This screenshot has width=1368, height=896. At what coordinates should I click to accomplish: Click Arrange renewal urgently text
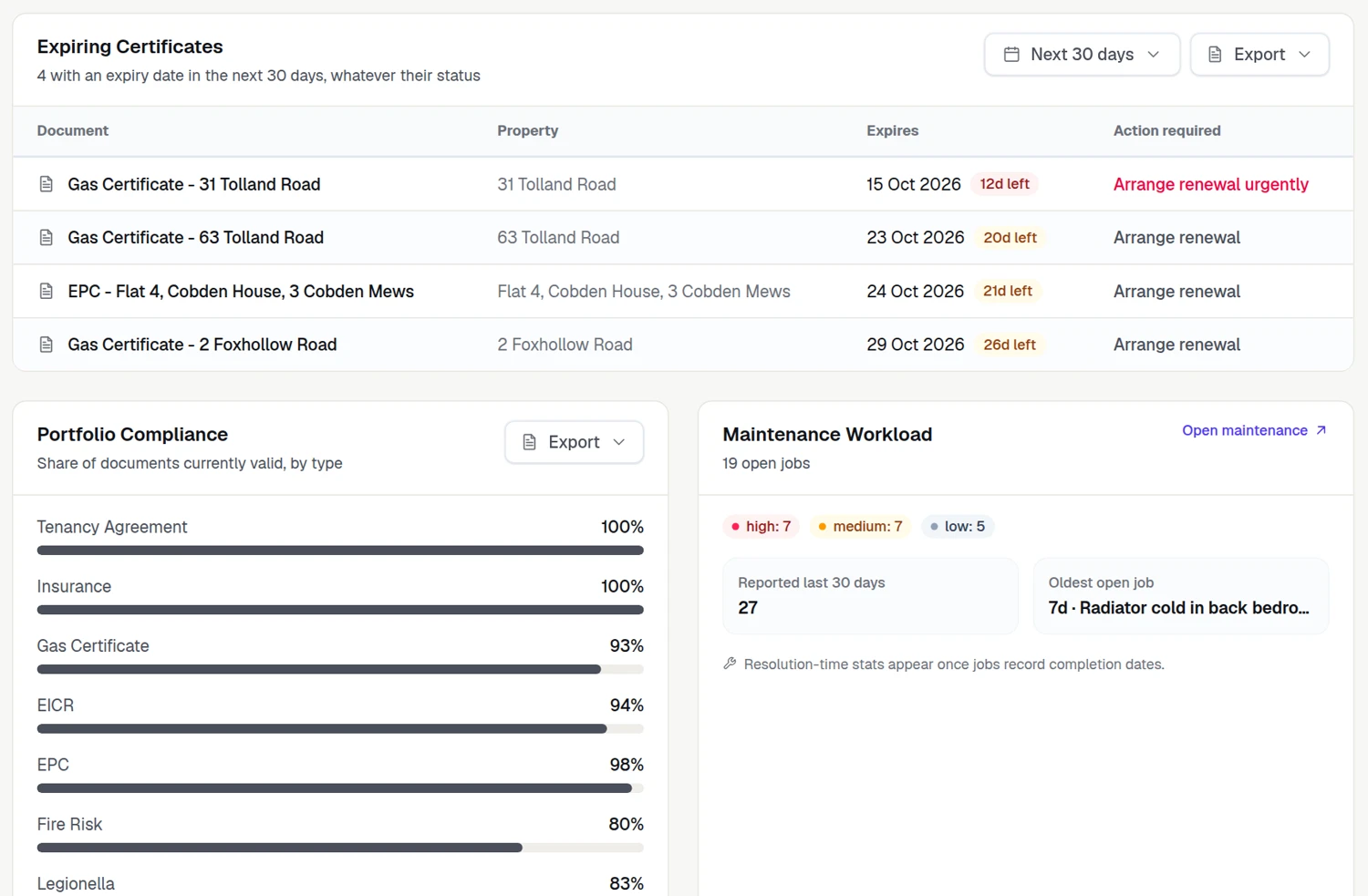(1211, 184)
